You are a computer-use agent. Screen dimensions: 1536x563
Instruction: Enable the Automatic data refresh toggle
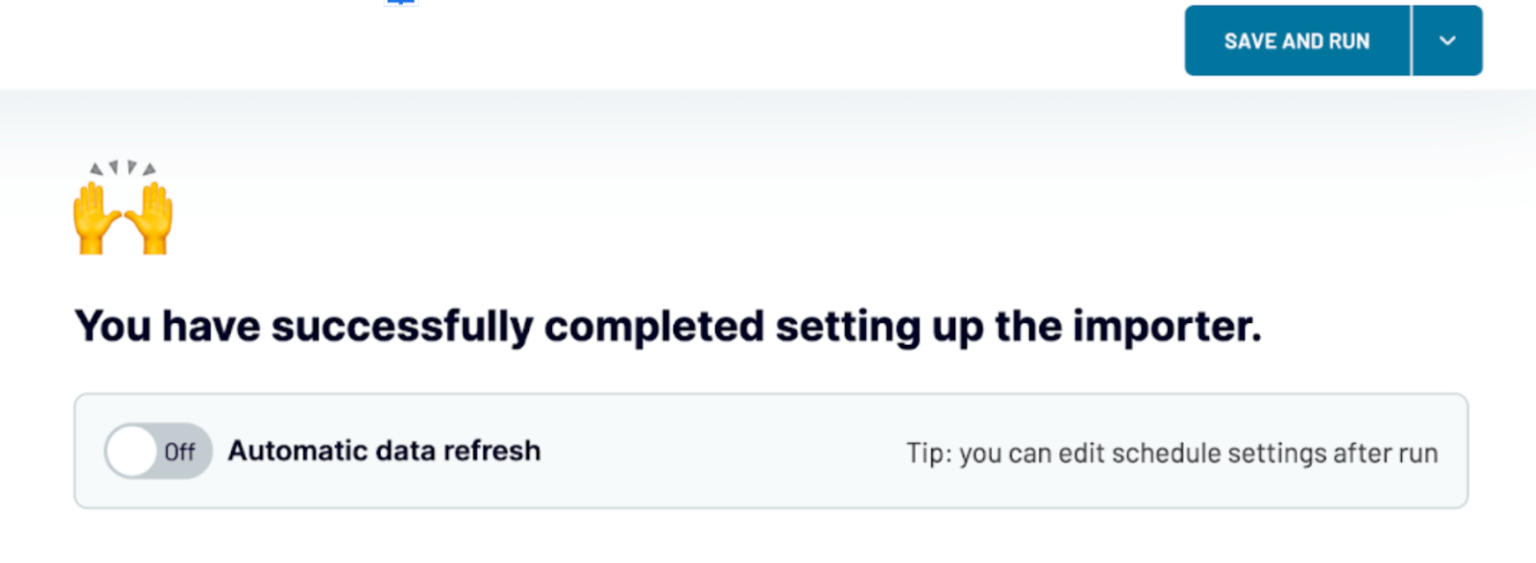tap(158, 451)
